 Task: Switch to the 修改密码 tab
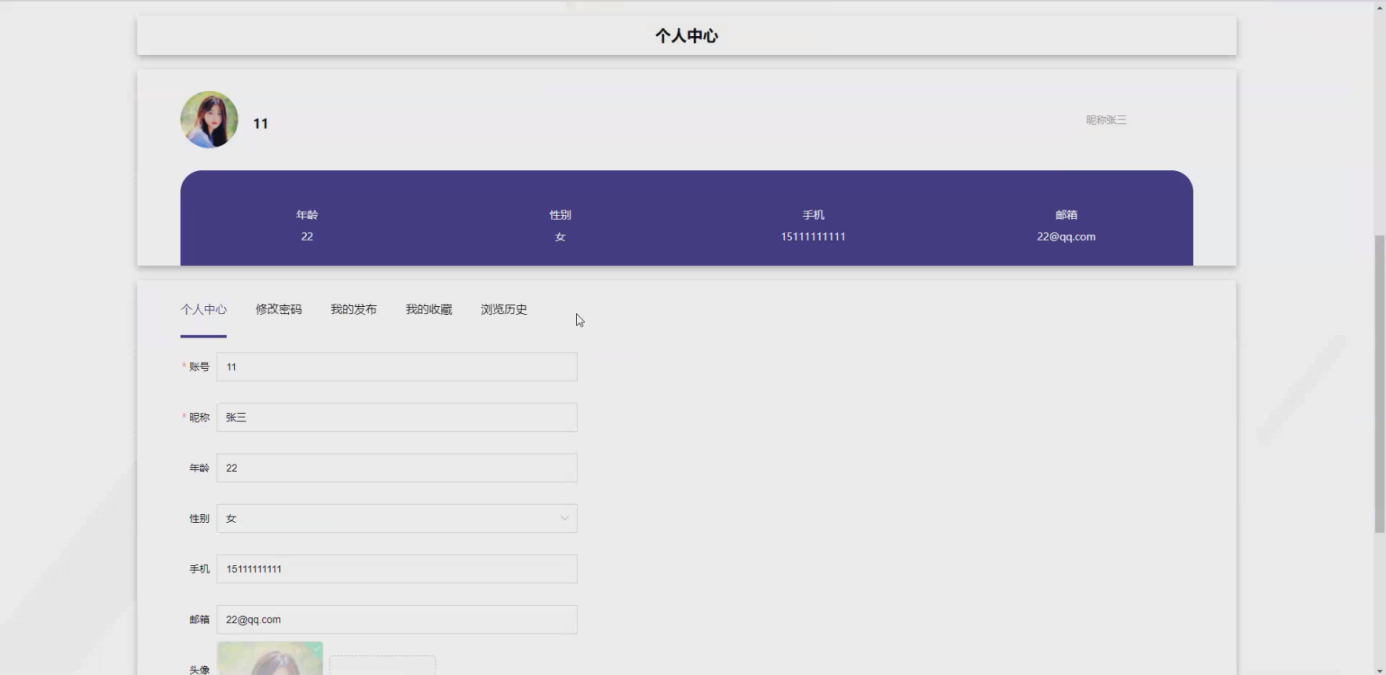point(278,309)
